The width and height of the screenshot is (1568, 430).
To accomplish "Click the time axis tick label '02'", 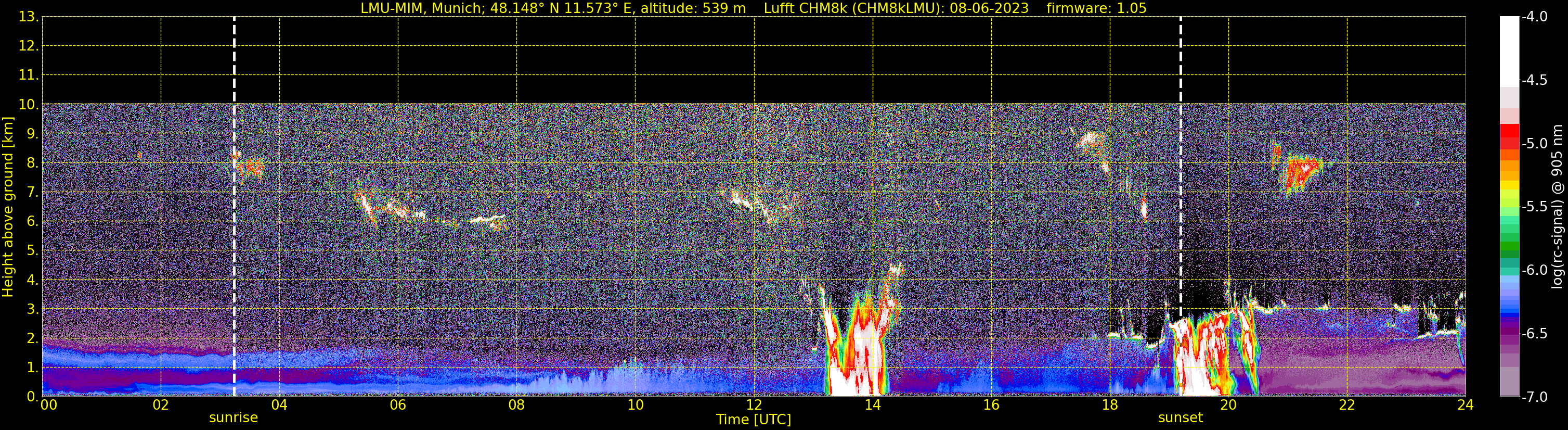I will pyautogui.click(x=161, y=405).
